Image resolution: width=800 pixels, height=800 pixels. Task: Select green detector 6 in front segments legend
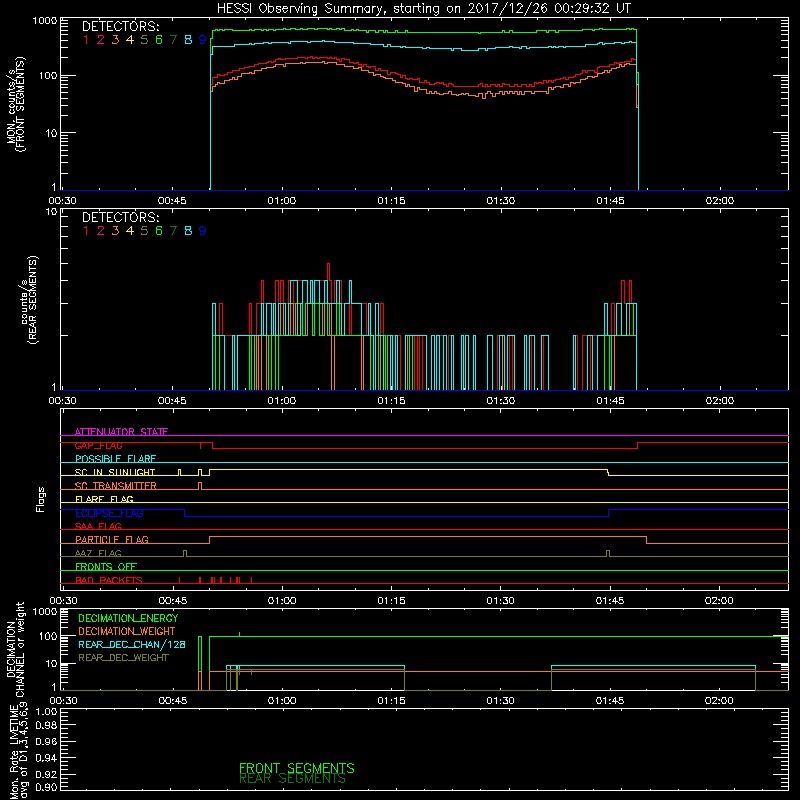(x=159, y=39)
